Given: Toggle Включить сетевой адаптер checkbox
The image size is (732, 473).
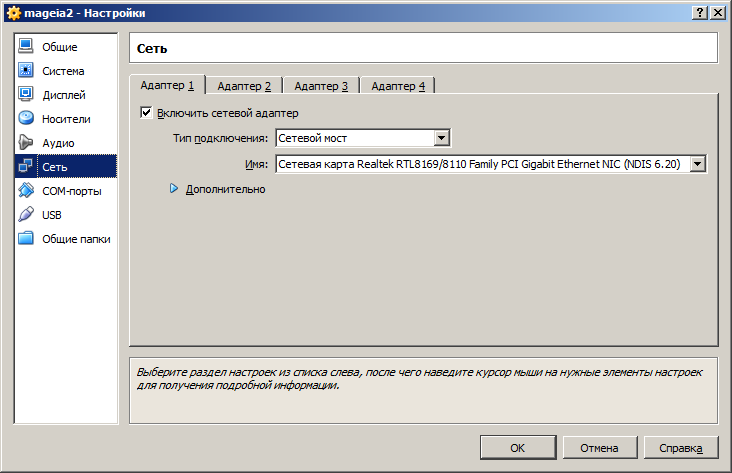Looking at the screenshot, I should coord(146,113).
